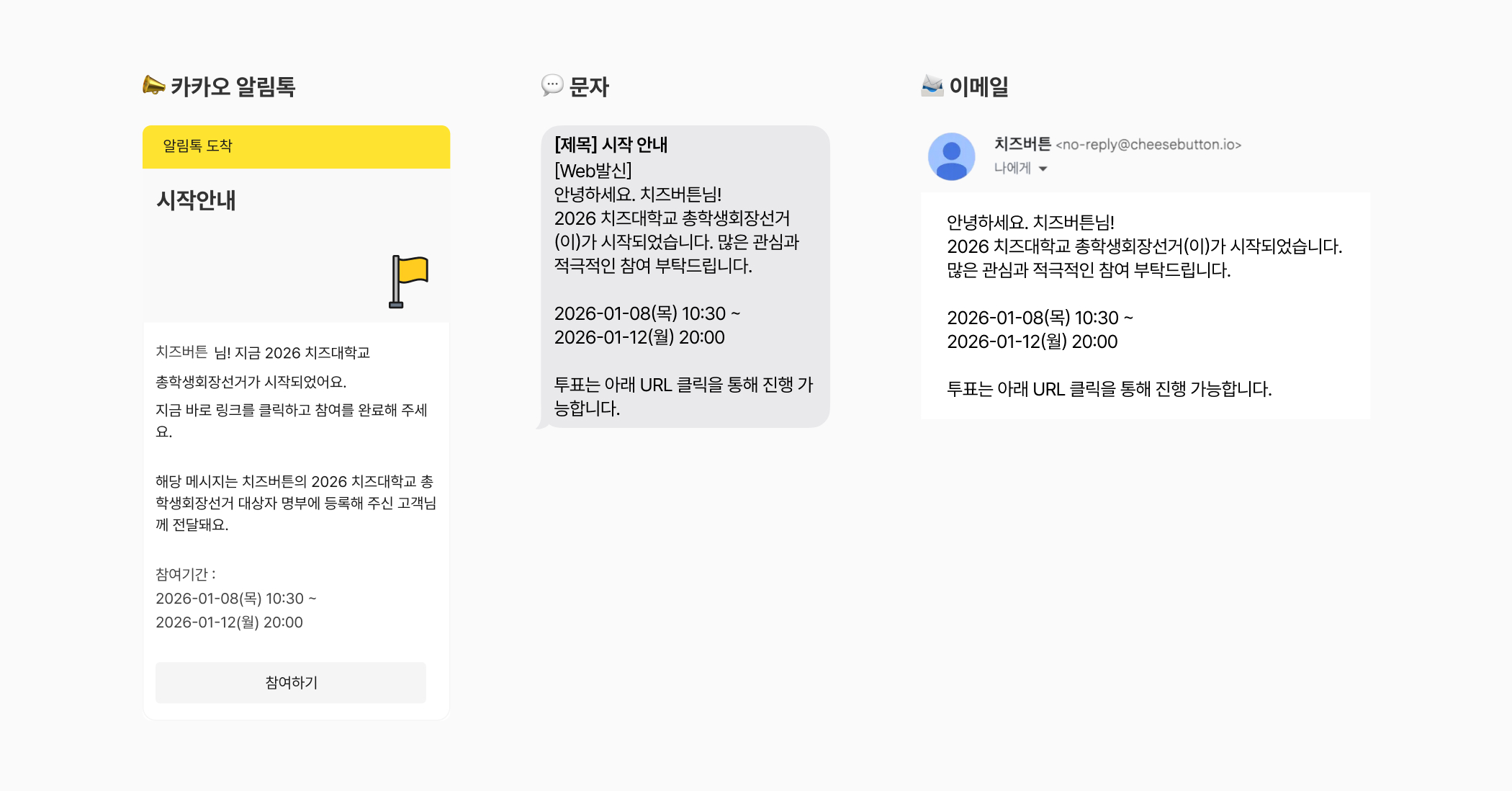This screenshot has width=1512, height=791.
Task: Click the 문자 section heading
Action: [589, 86]
